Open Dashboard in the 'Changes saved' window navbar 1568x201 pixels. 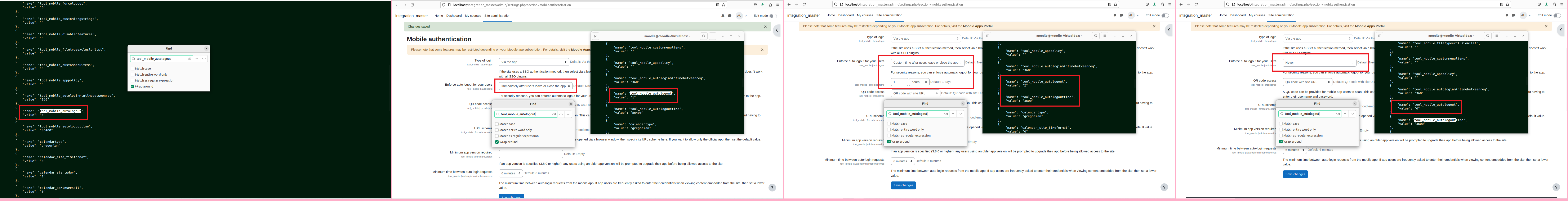pyautogui.click(x=454, y=16)
